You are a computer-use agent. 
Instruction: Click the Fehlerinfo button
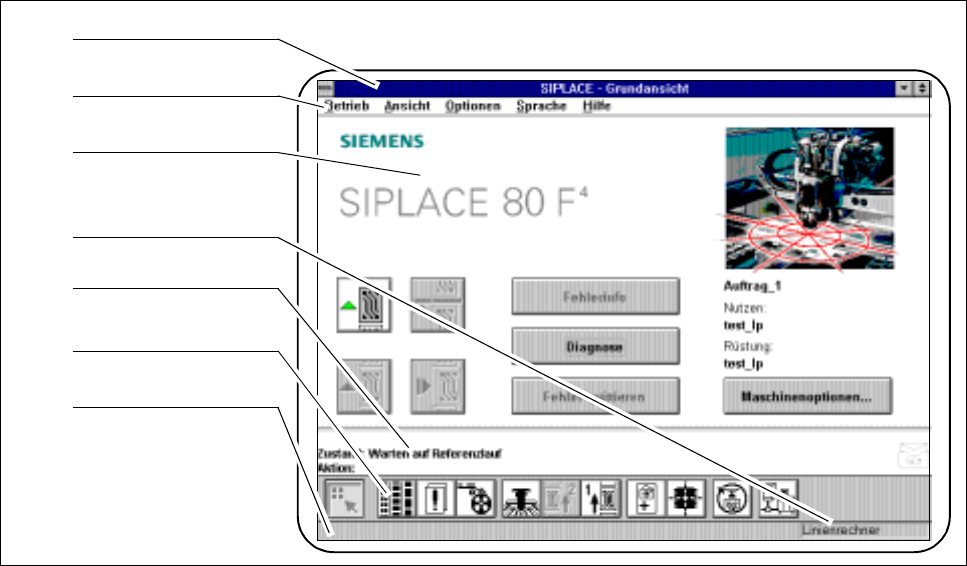pos(596,297)
